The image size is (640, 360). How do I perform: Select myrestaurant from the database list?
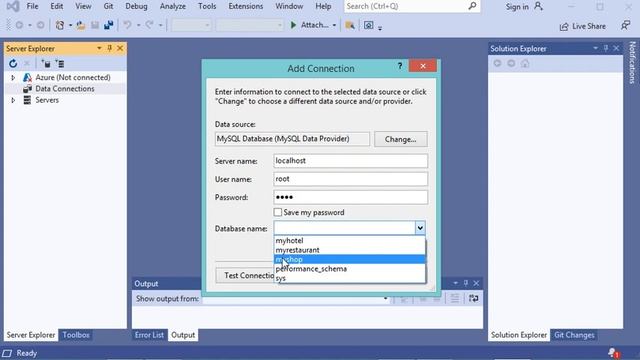tap(349, 250)
